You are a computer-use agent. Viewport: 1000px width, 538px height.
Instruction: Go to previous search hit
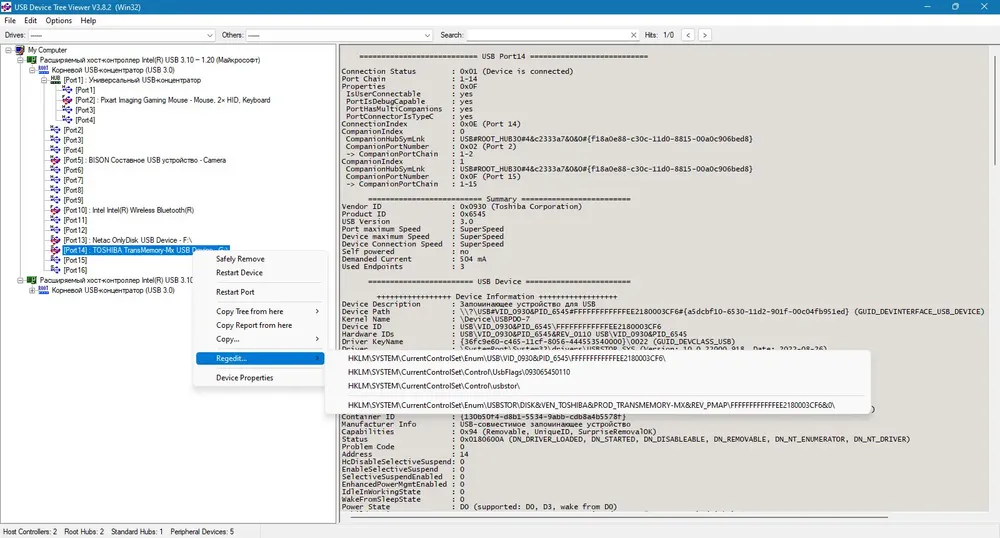click(x=688, y=35)
